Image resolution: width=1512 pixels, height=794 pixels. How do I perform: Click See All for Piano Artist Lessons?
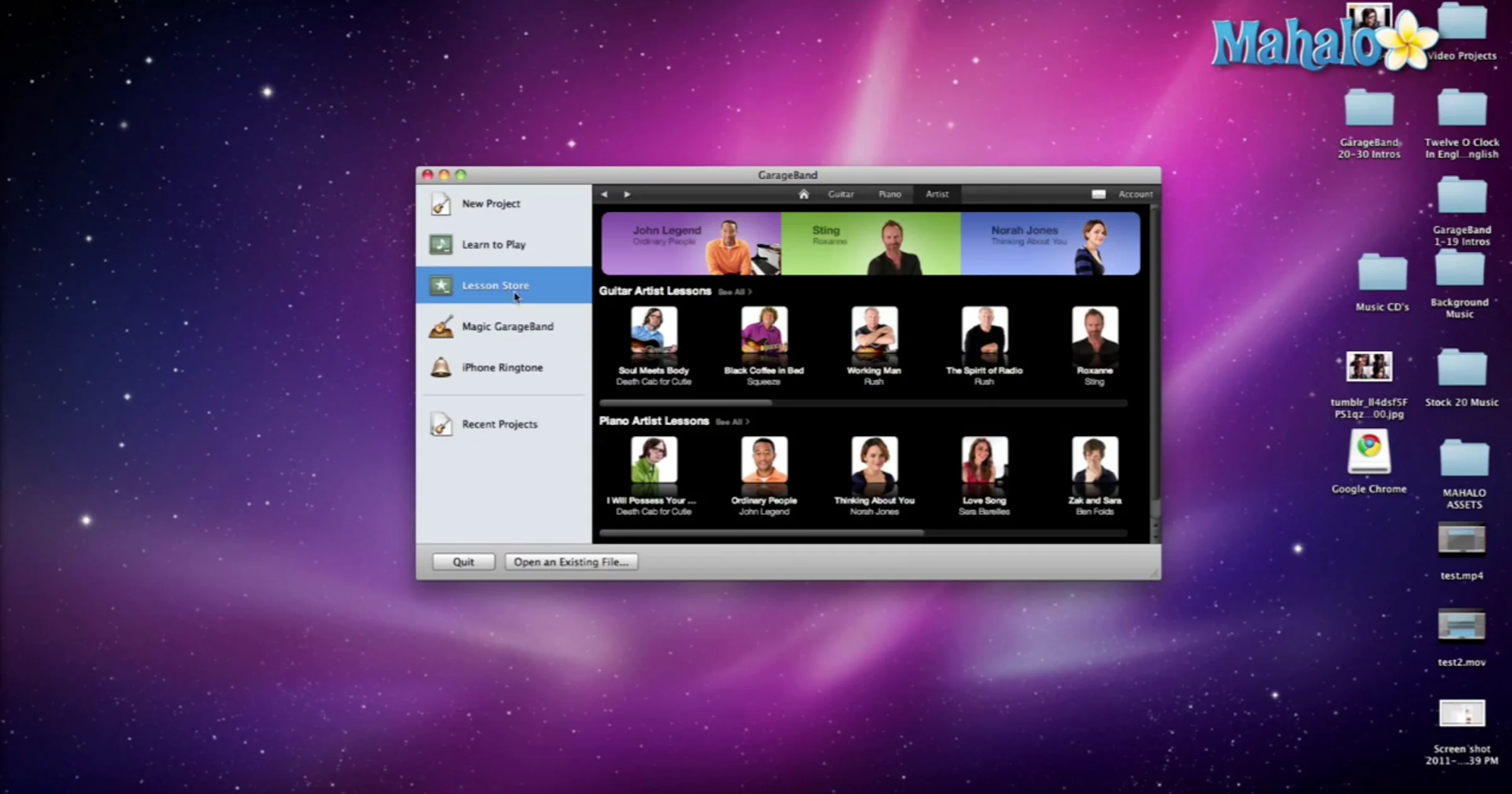732,422
